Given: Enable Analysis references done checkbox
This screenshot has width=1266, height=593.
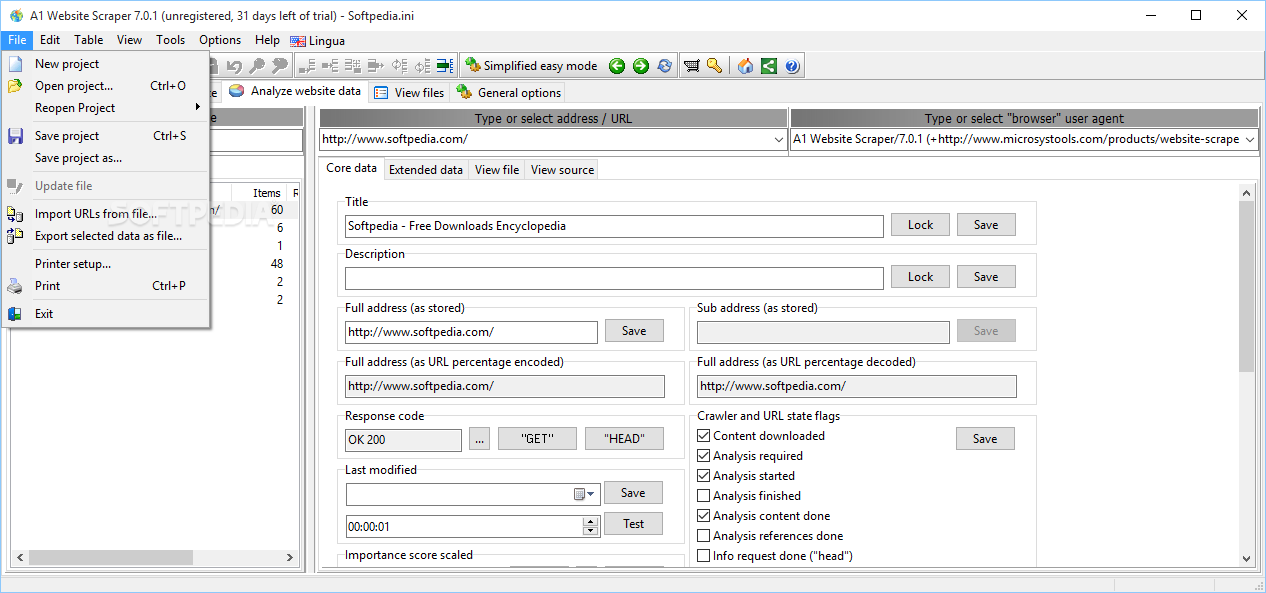Looking at the screenshot, I should (704, 536).
